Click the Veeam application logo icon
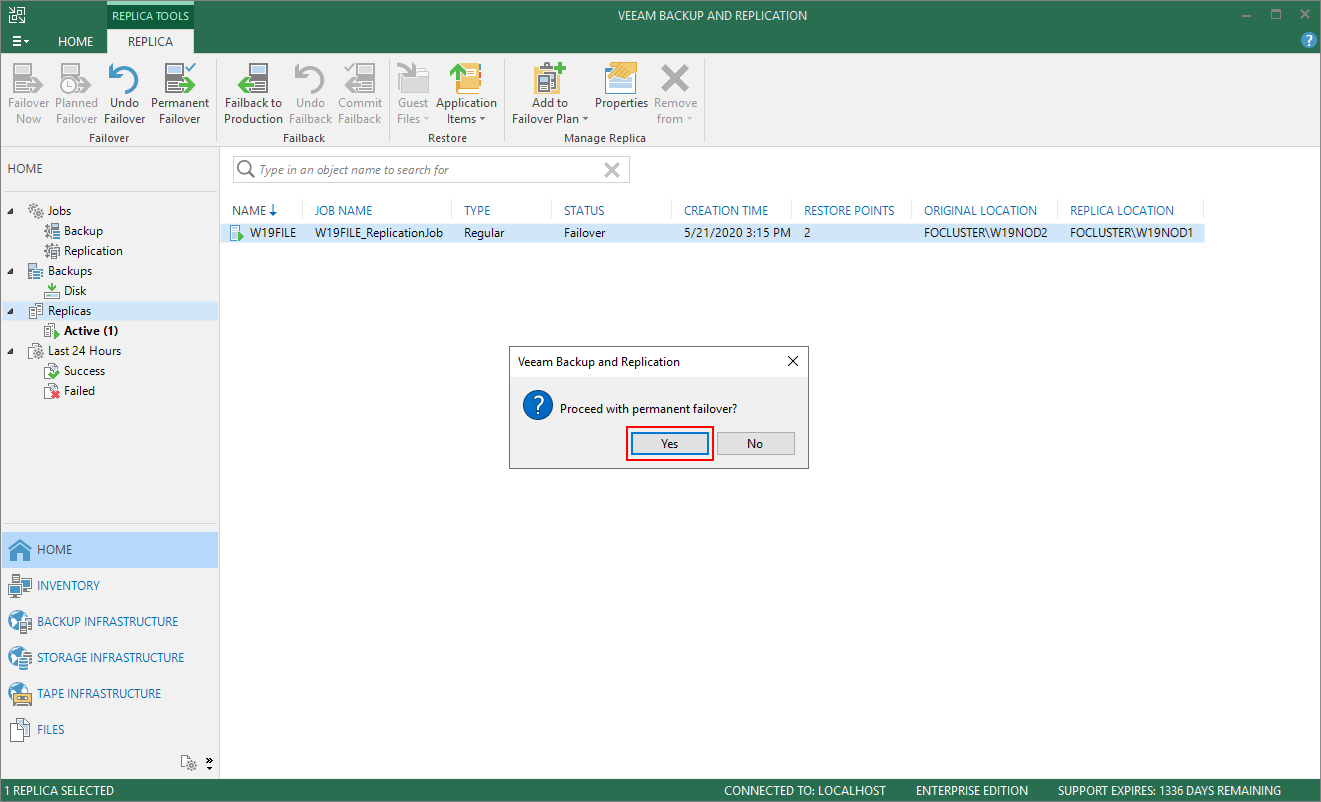Viewport: 1321px width, 802px height. point(16,15)
